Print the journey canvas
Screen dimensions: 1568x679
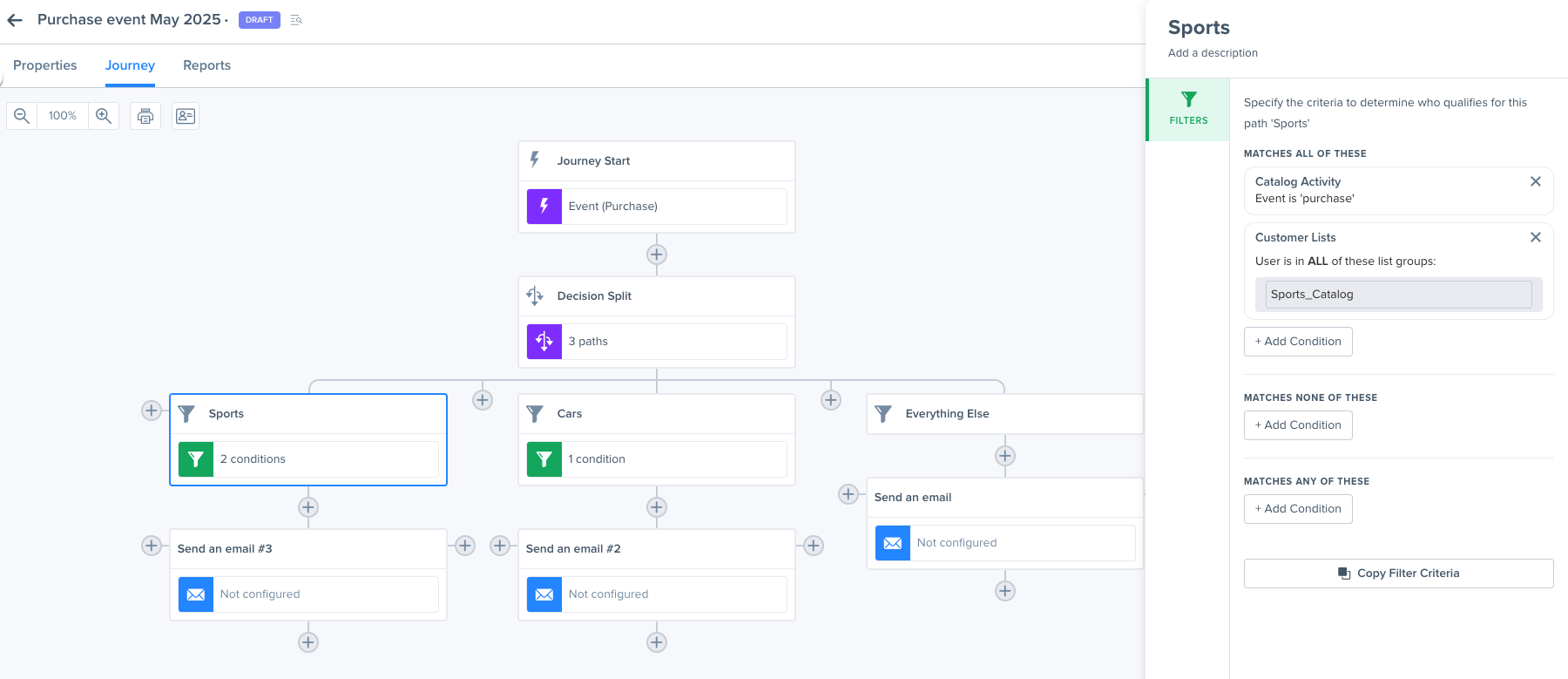click(x=145, y=116)
